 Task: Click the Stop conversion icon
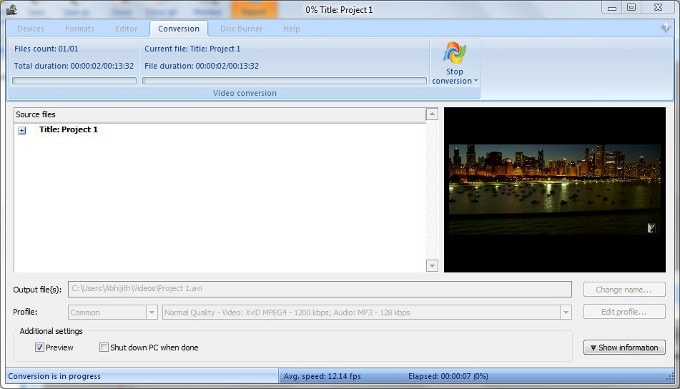click(454, 53)
